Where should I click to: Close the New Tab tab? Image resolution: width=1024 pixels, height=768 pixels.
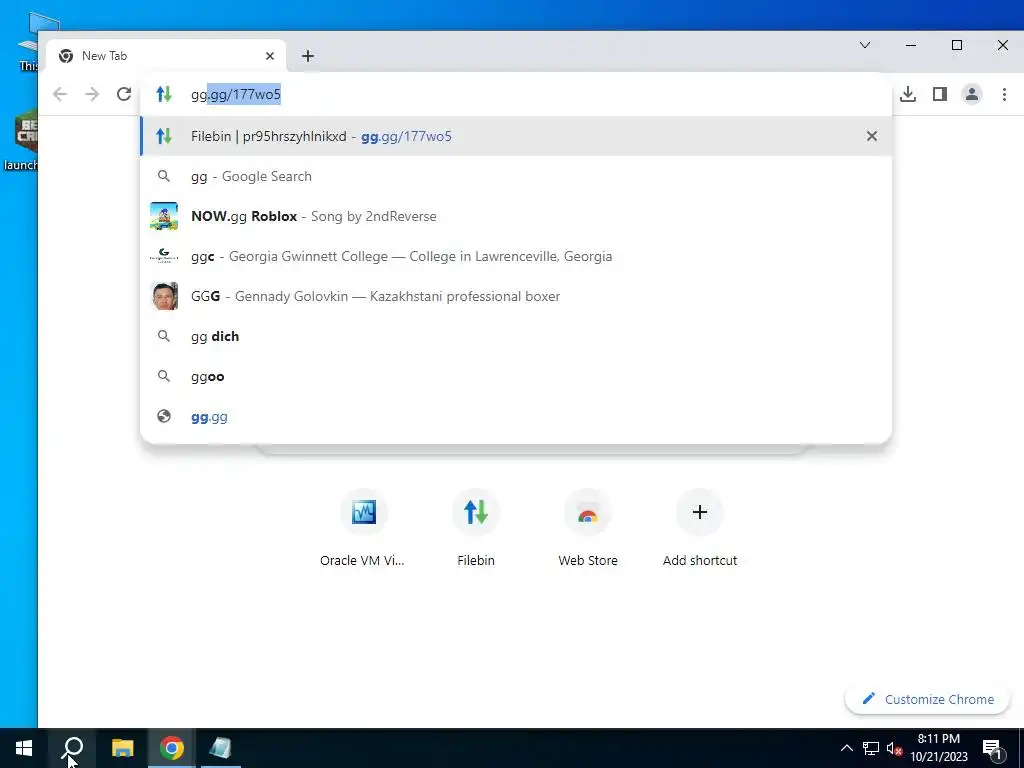(270, 56)
